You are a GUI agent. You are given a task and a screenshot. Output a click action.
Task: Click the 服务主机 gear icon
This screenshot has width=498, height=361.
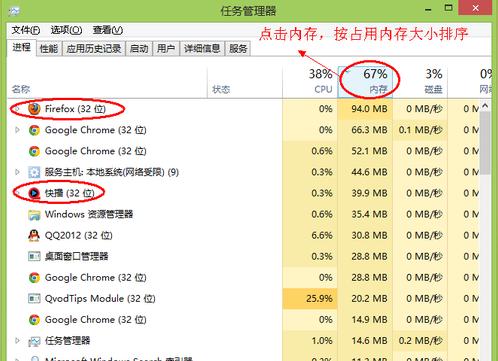tap(34, 172)
